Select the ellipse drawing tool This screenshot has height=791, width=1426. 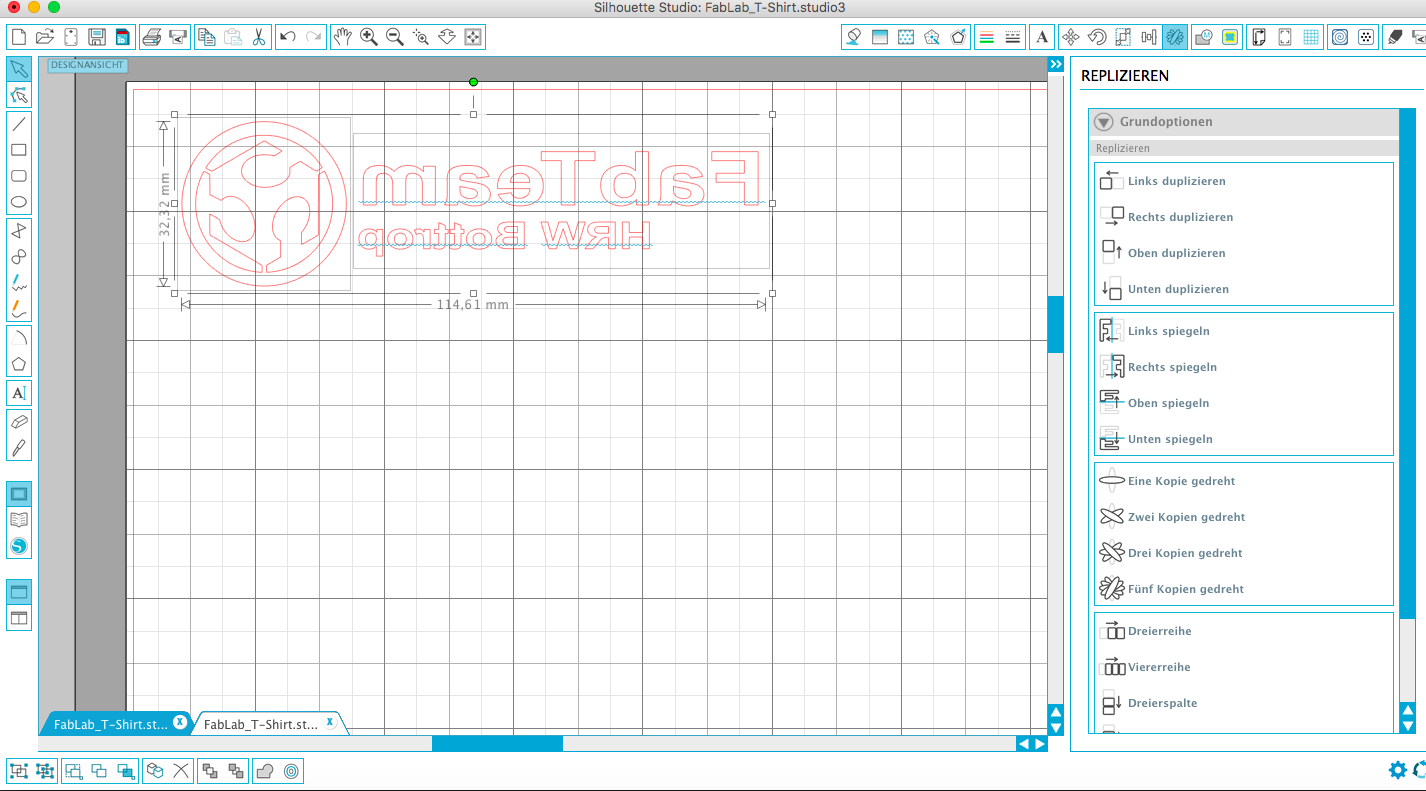click(x=19, y=202)
